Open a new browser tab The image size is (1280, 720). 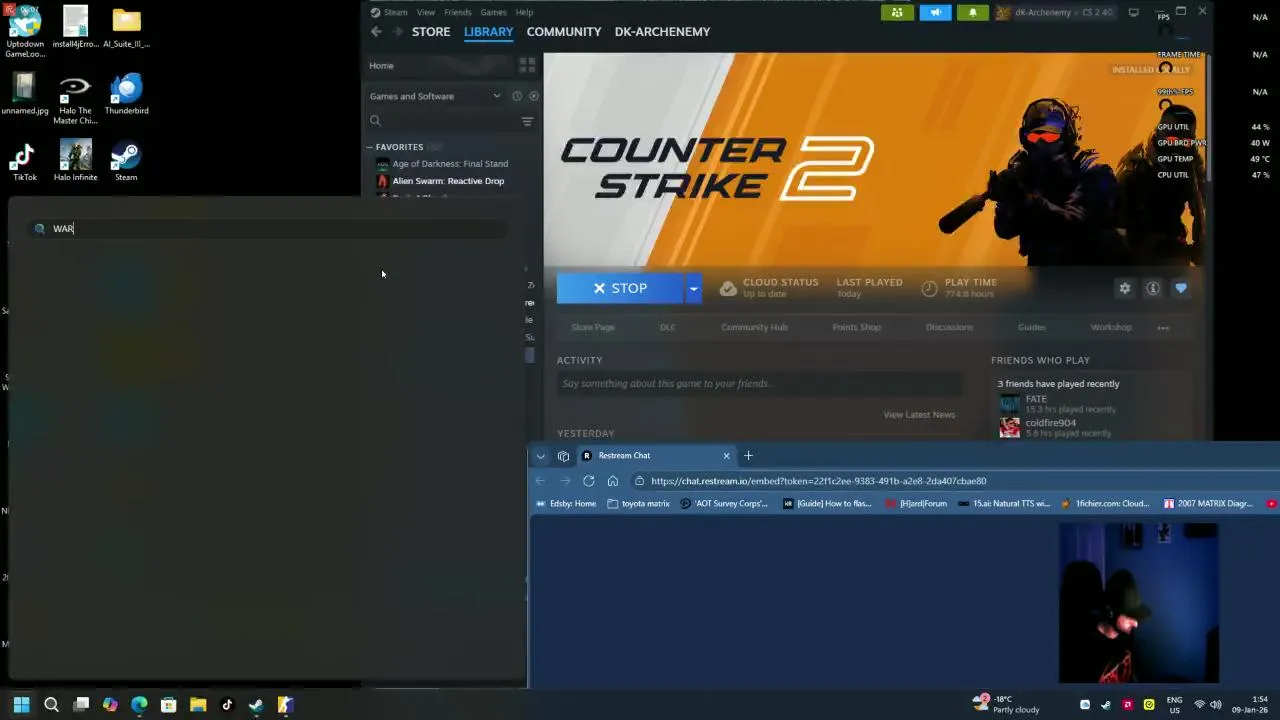pos(748,456)
